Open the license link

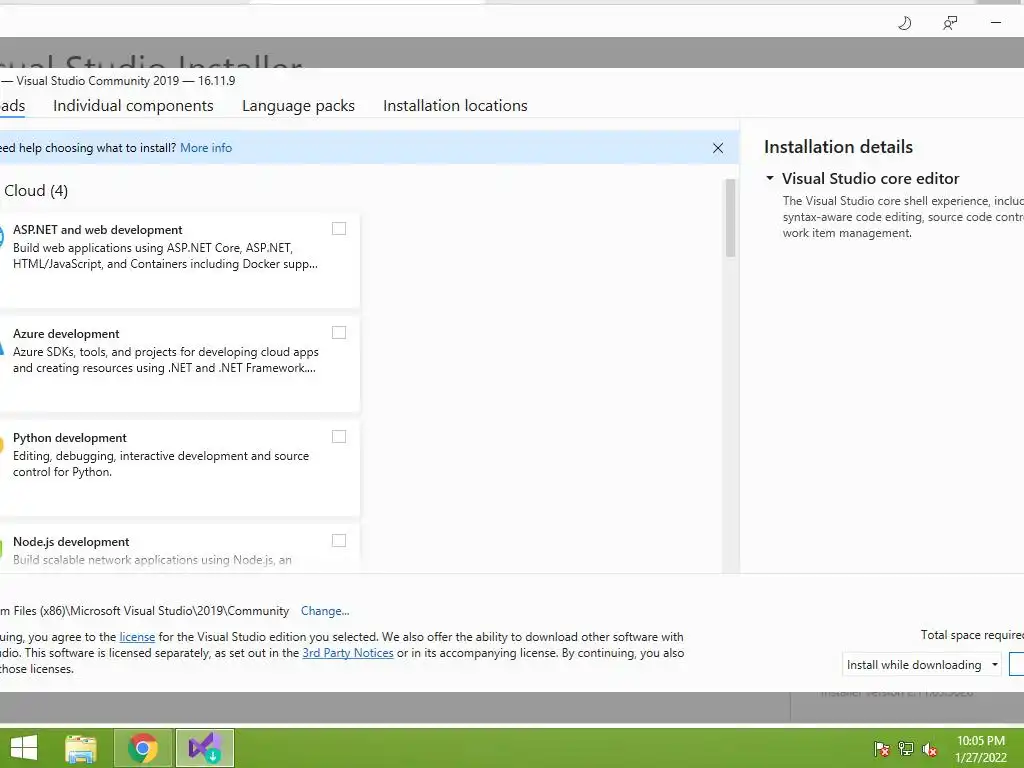coord(137,637)
